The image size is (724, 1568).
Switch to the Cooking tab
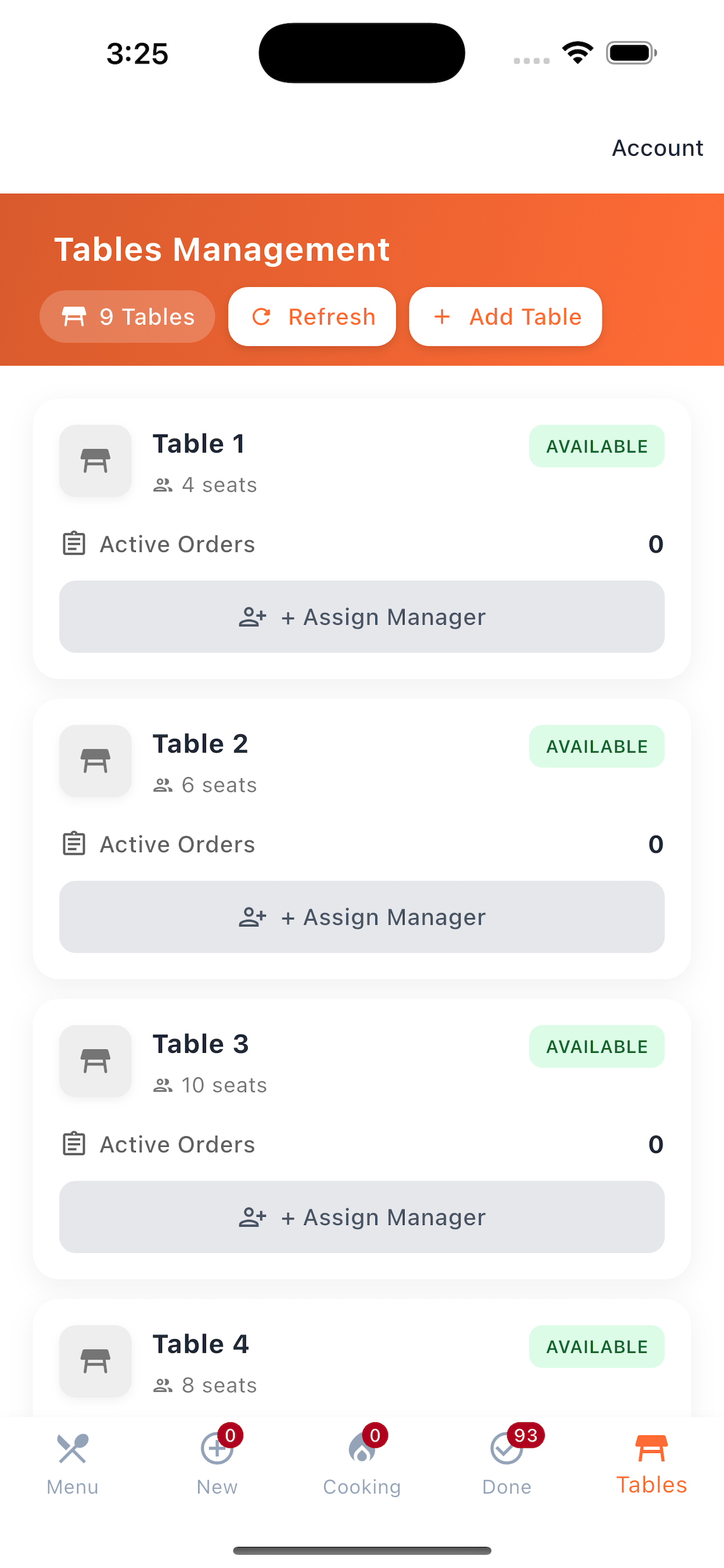(362, 1464)
